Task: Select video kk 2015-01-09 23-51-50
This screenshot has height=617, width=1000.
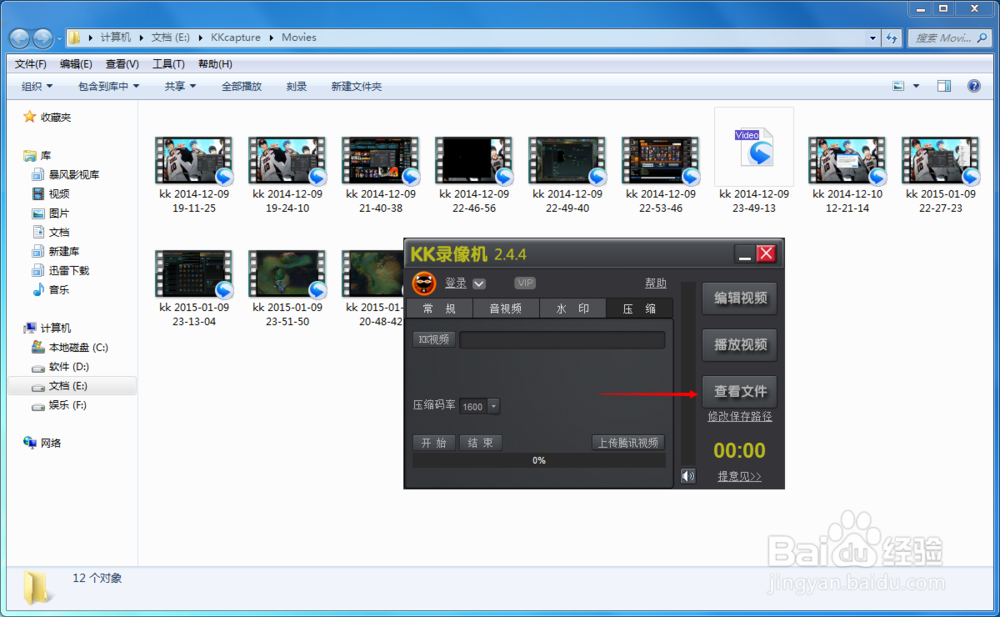Action: (x=287, y=288)
